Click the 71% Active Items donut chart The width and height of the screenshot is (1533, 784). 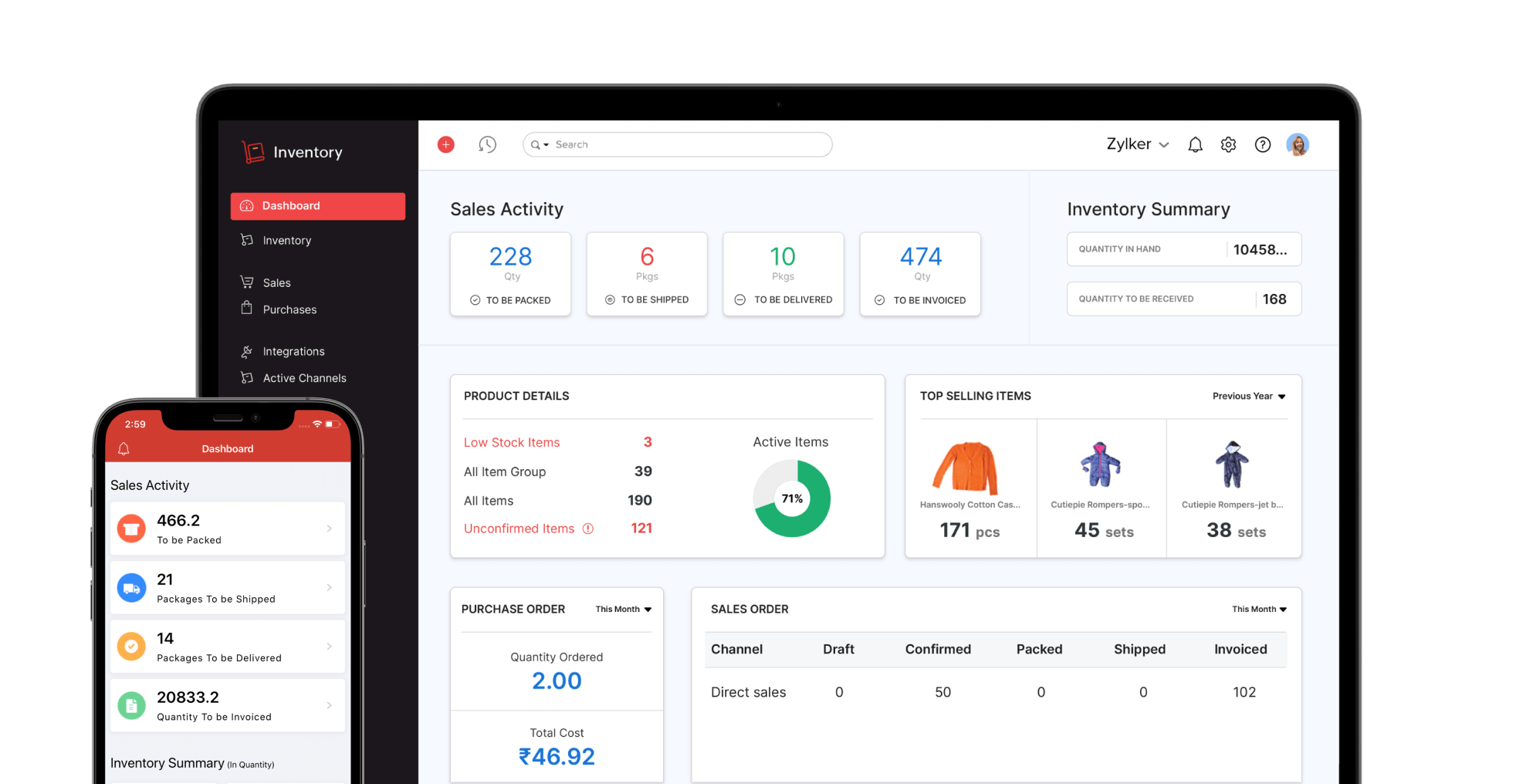tap(791, 498)
